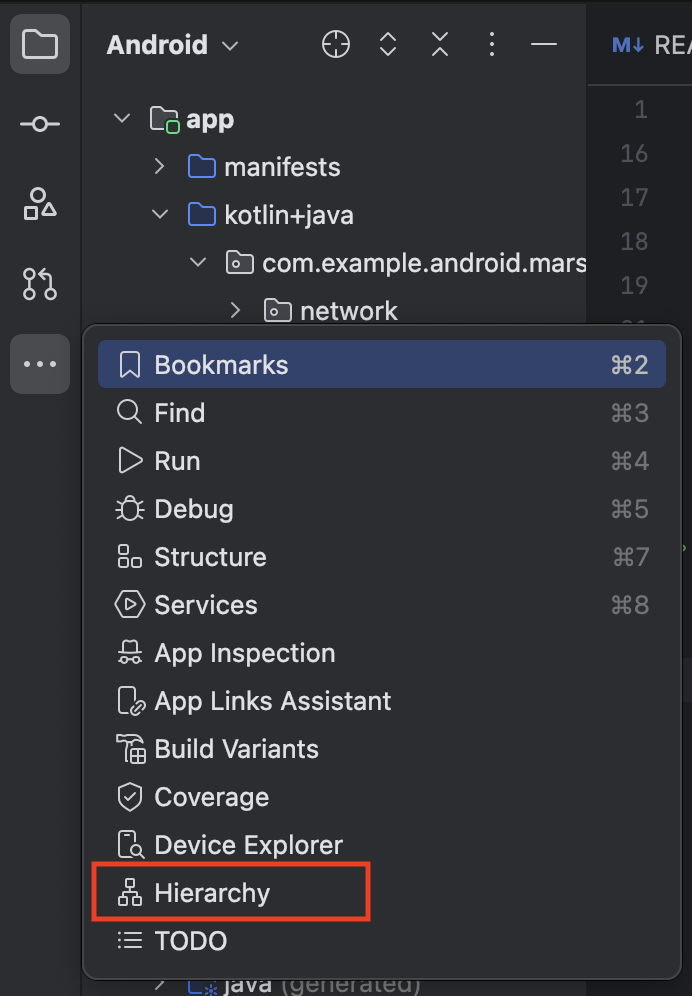Open the Pull Requests tool window
The image size is (692, 996).
(40, 284)
